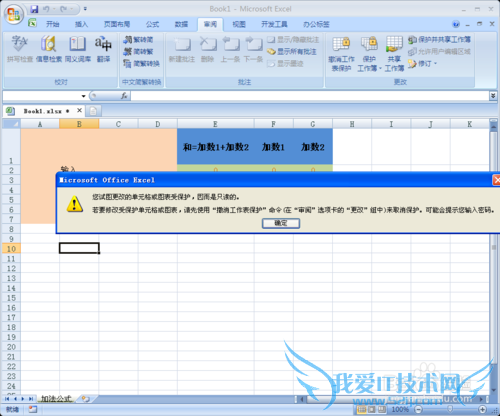Click vertical scrollbar down arrow

click(x=493, y=390)
